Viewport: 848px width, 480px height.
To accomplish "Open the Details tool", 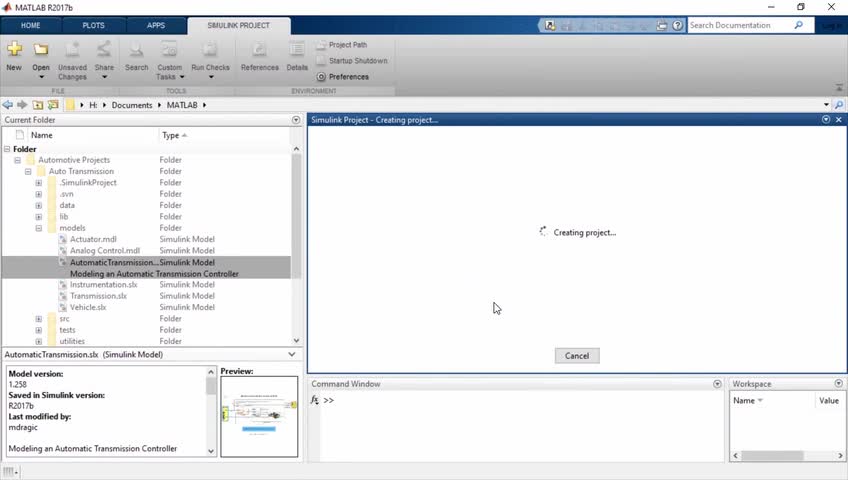I will click(x=297, y=56).
